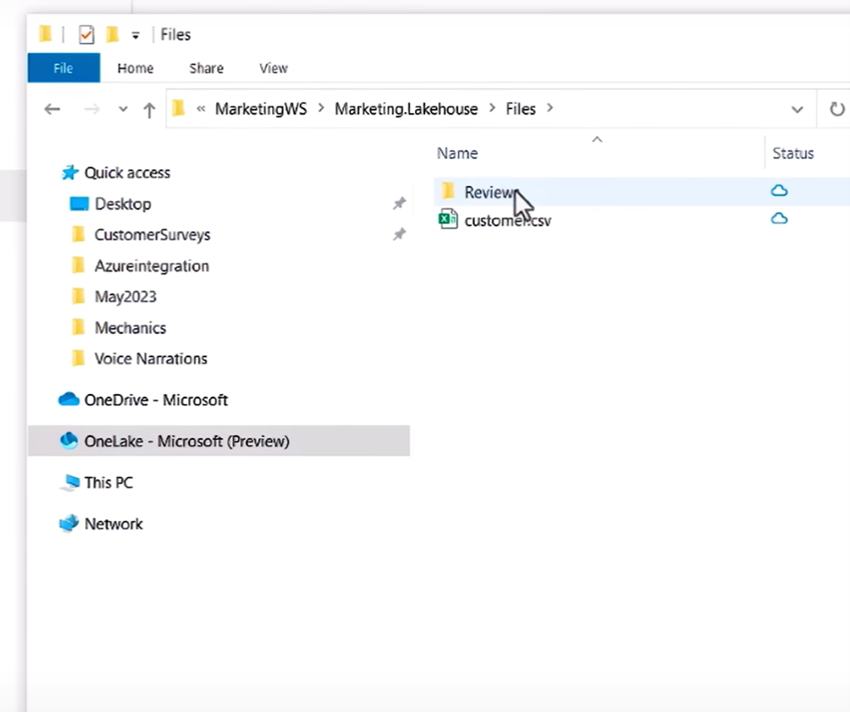Navigate to Marketing.Lakehouse in breadcrumb

point(406,109)
